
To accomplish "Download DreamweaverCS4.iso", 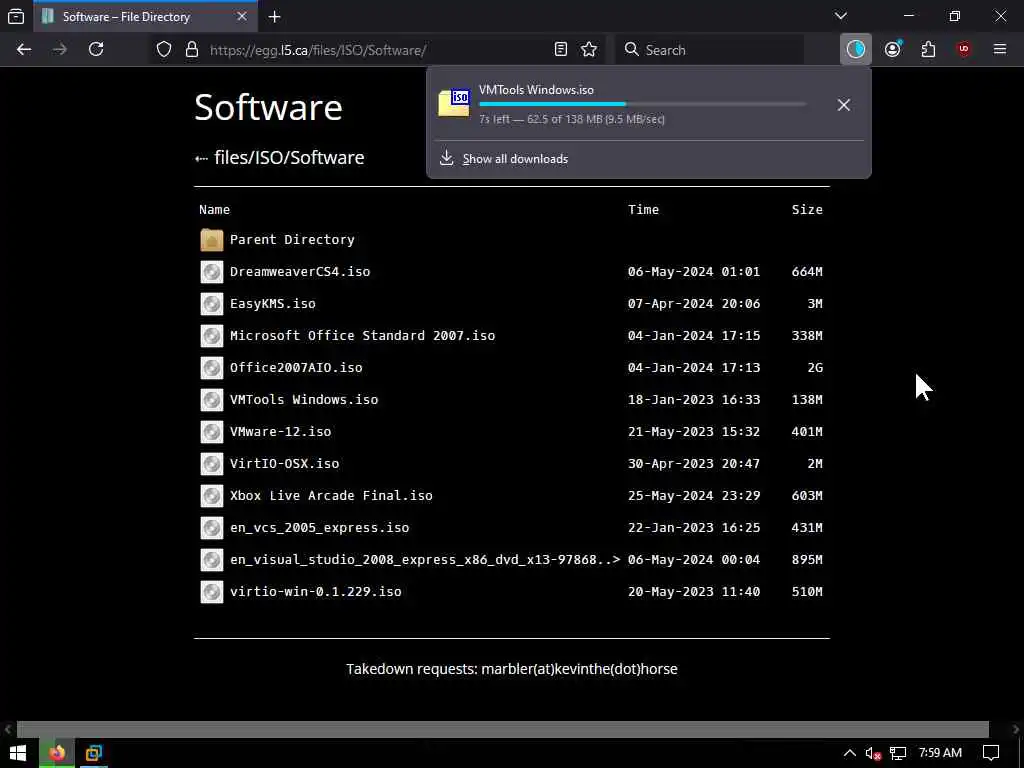I will point(300,272).
